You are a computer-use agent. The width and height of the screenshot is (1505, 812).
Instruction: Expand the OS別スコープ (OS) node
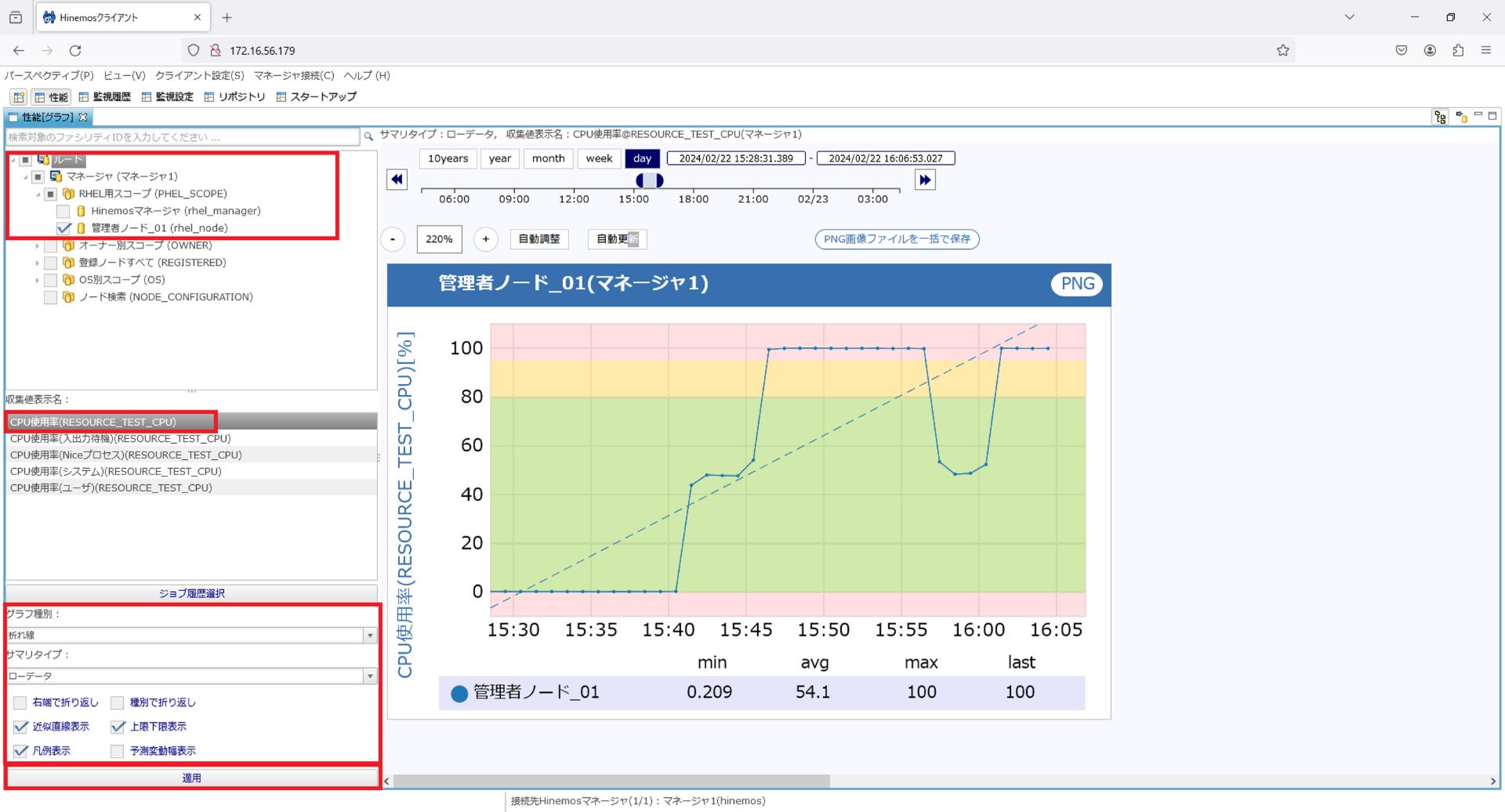37,280
